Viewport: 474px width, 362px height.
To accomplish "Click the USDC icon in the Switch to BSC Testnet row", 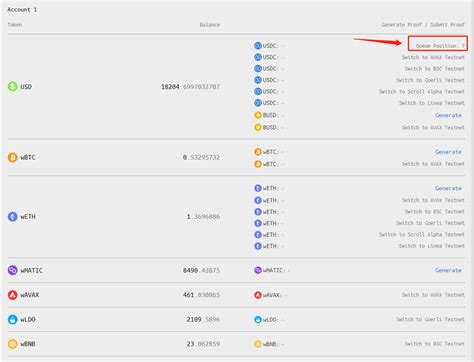I will pyautogui.click(x=258, y=69).
